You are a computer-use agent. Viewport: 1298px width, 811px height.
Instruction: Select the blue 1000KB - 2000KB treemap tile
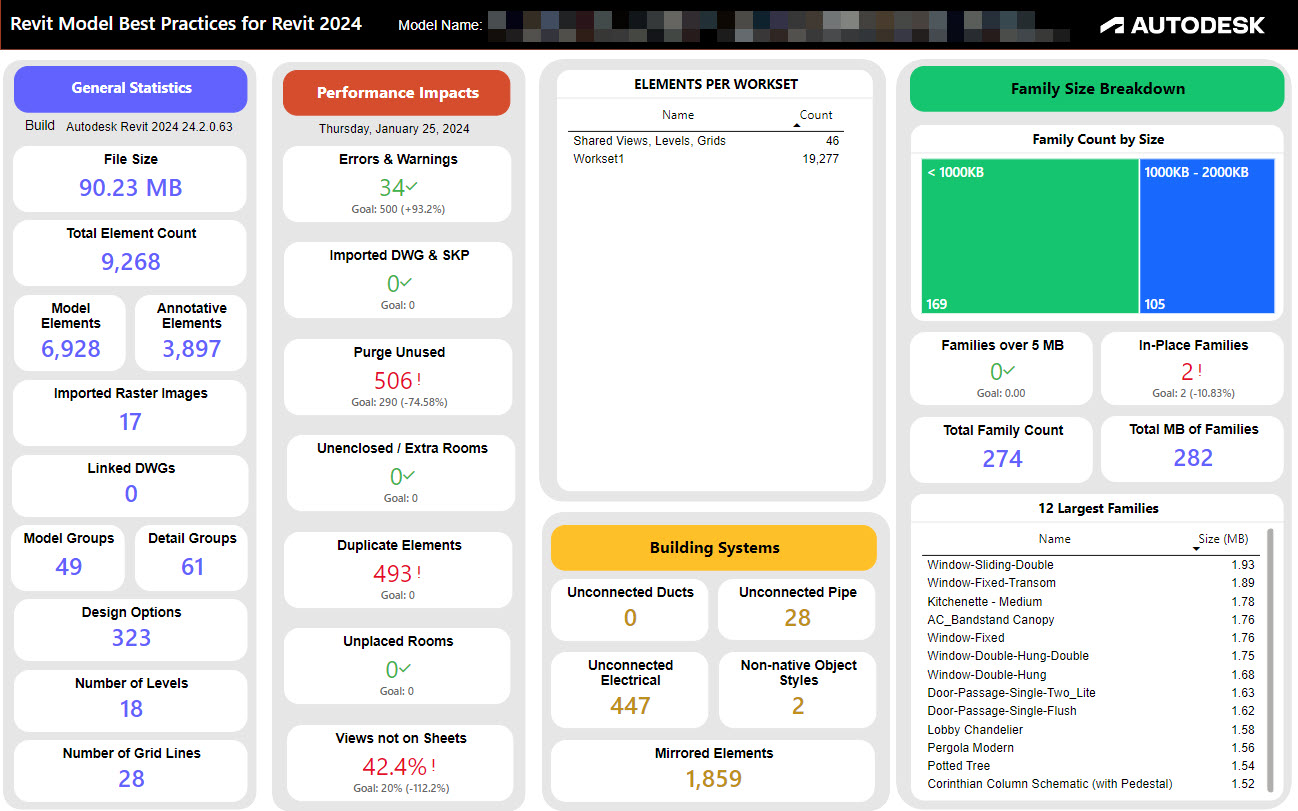[1207, 236]
